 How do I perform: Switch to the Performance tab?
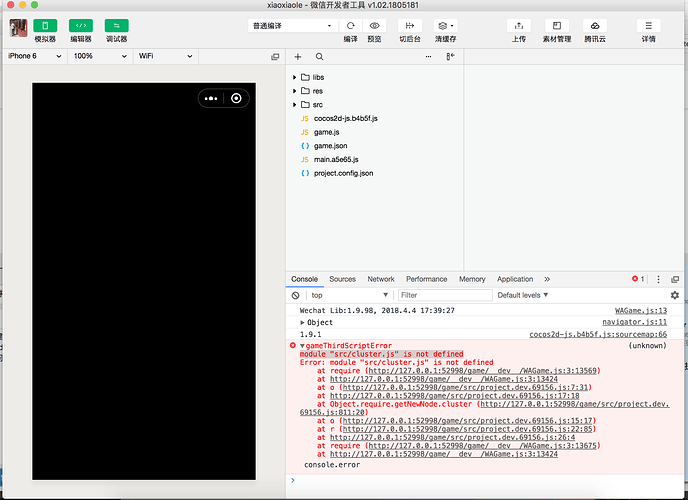[x=426, y=279]
